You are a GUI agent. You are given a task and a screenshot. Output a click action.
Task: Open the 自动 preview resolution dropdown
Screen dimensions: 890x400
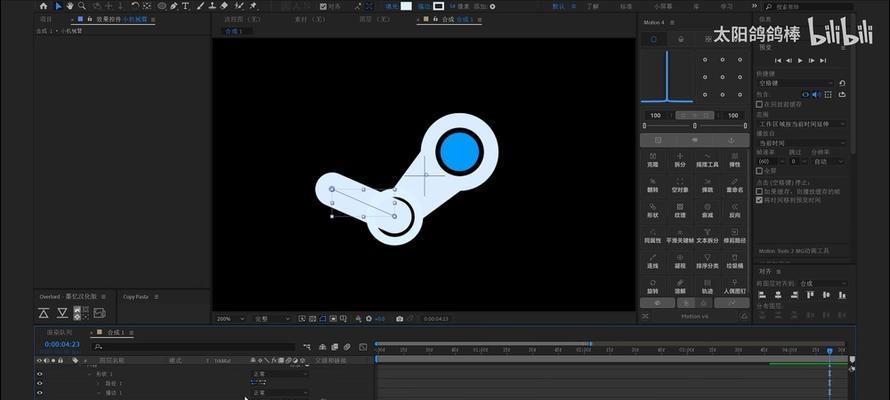click(829, 162)
